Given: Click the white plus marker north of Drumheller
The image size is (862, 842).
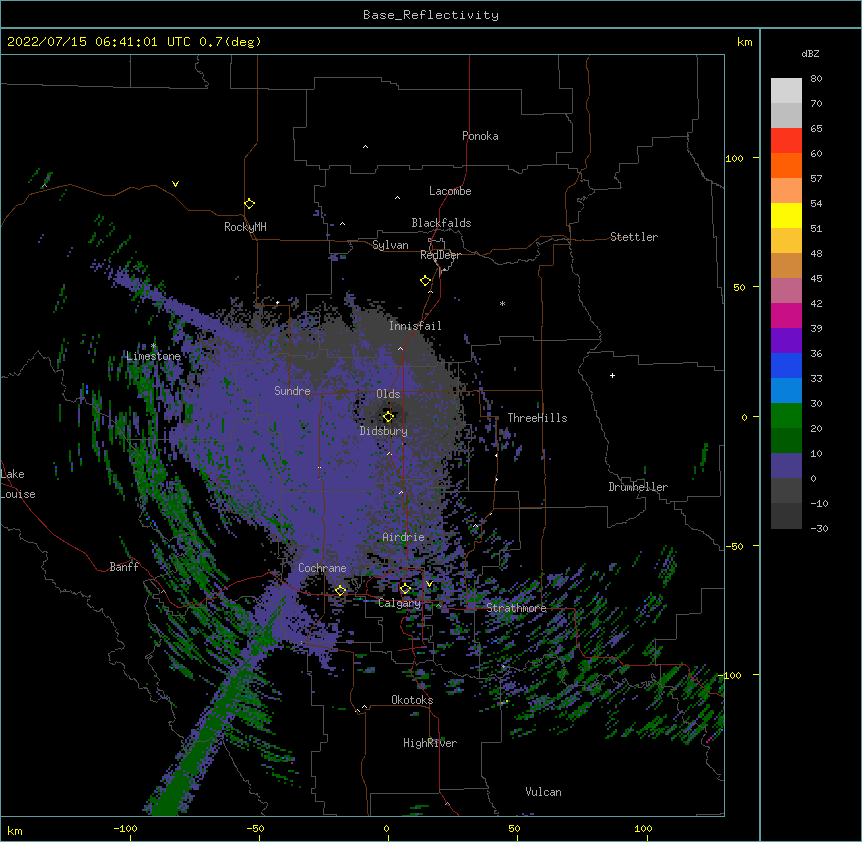Looking at the screenshot, I should 612,375.
